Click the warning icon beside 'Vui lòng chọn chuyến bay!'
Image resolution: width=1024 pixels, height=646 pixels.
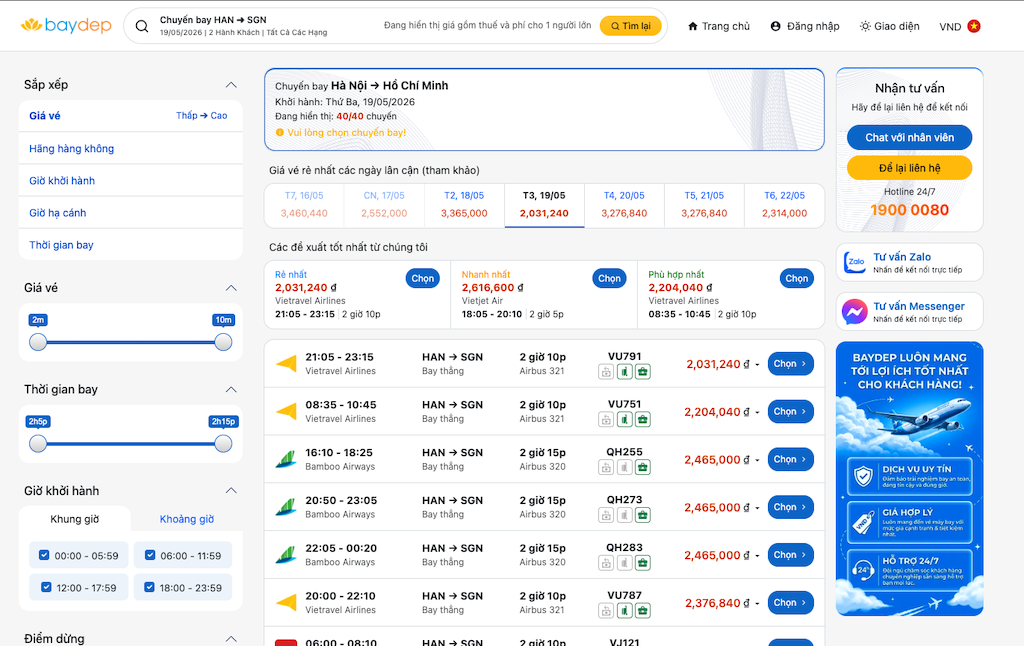[280, 133]
